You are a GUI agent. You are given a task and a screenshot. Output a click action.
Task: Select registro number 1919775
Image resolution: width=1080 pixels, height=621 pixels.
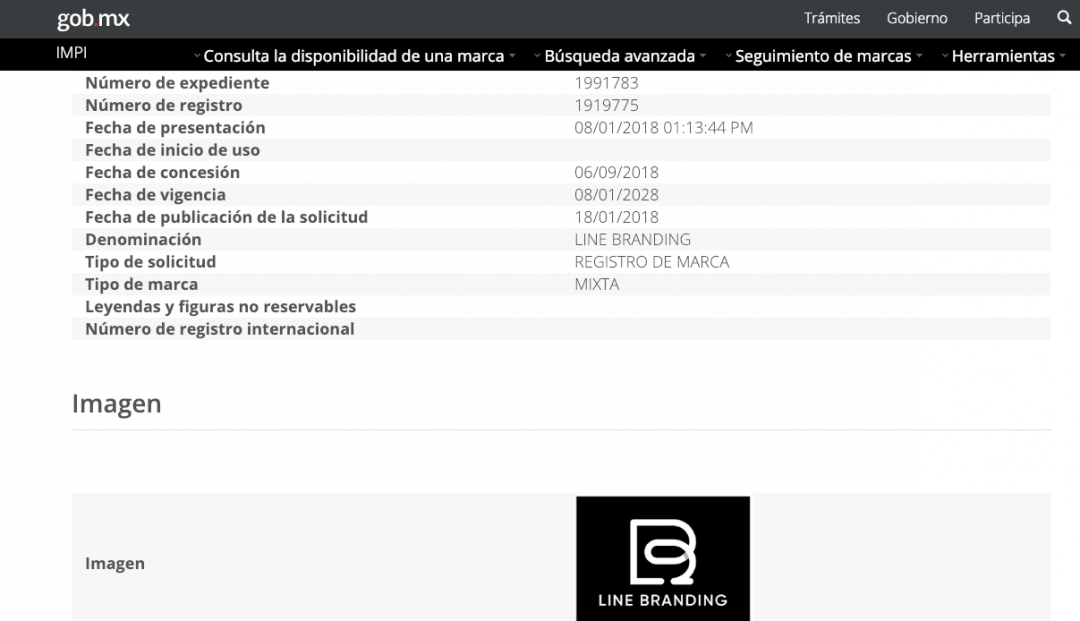[606, 105]
